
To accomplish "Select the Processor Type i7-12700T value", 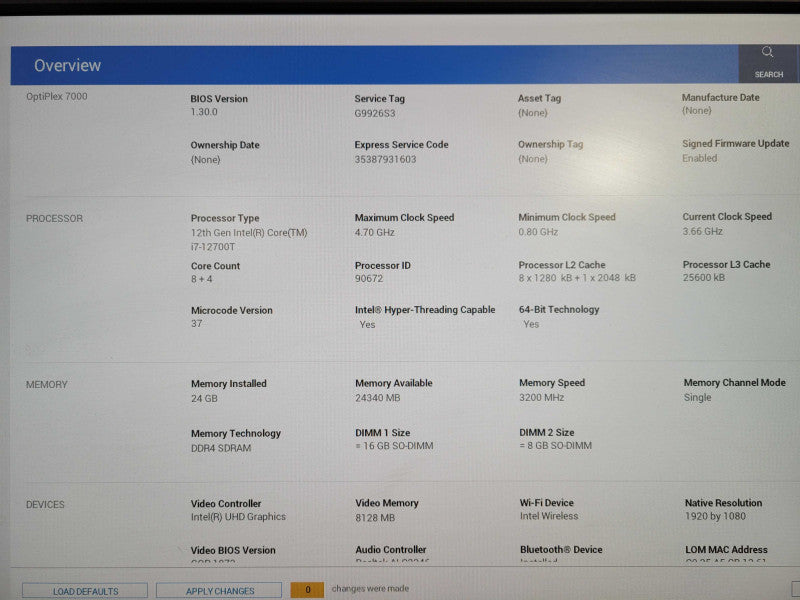I will pos(249,239).
